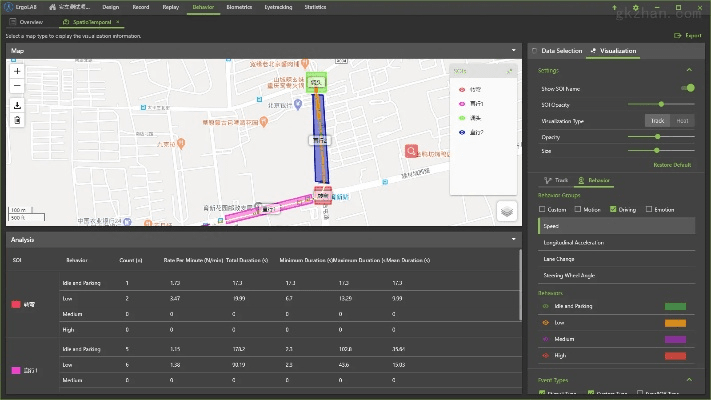This screenshot has height=400, width=711.
Task: Collapse the Settings section
Action: tap(688, 70)
